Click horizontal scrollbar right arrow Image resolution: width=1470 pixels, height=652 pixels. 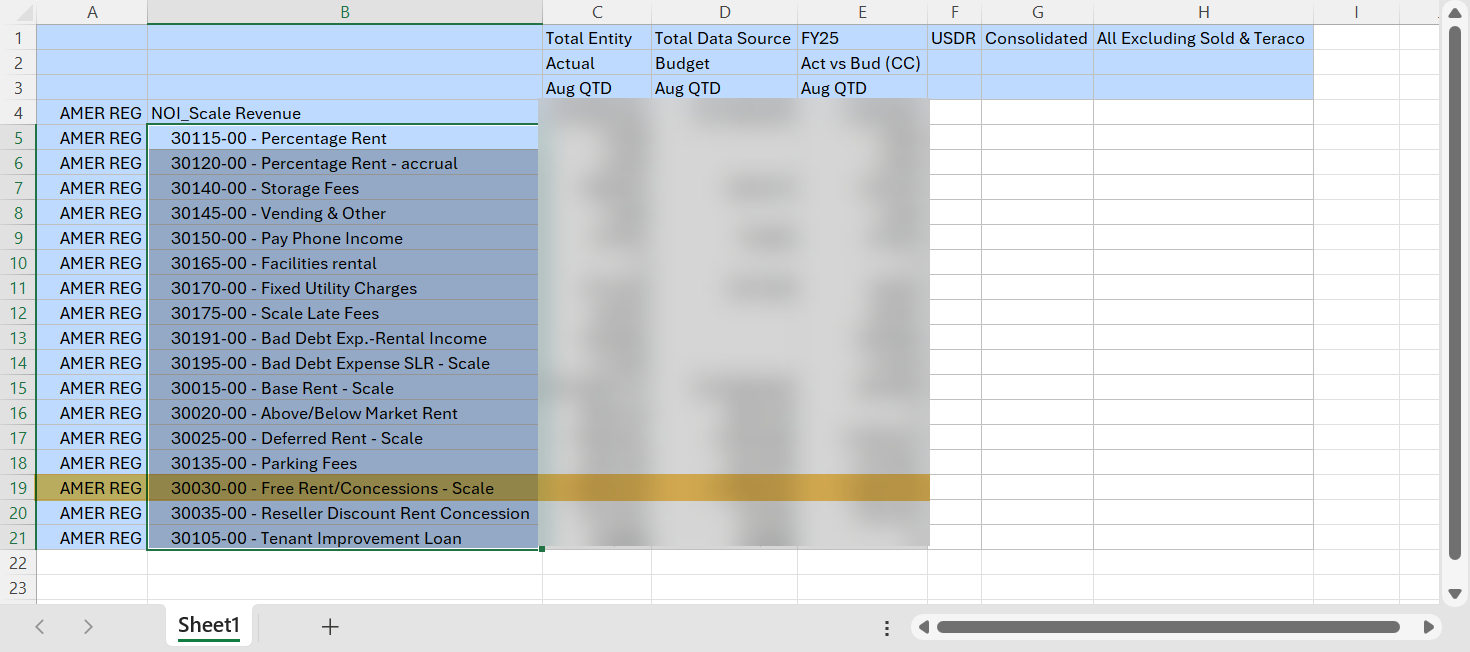[x=1427, y=627]
